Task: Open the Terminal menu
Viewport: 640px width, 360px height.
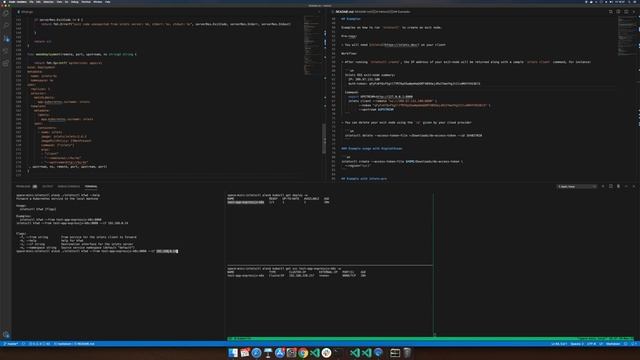Action: pos(86,2)
